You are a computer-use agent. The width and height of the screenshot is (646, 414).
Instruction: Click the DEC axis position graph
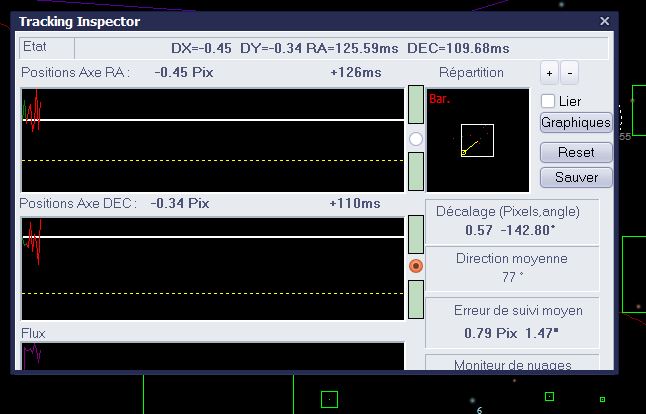point(213,267)
